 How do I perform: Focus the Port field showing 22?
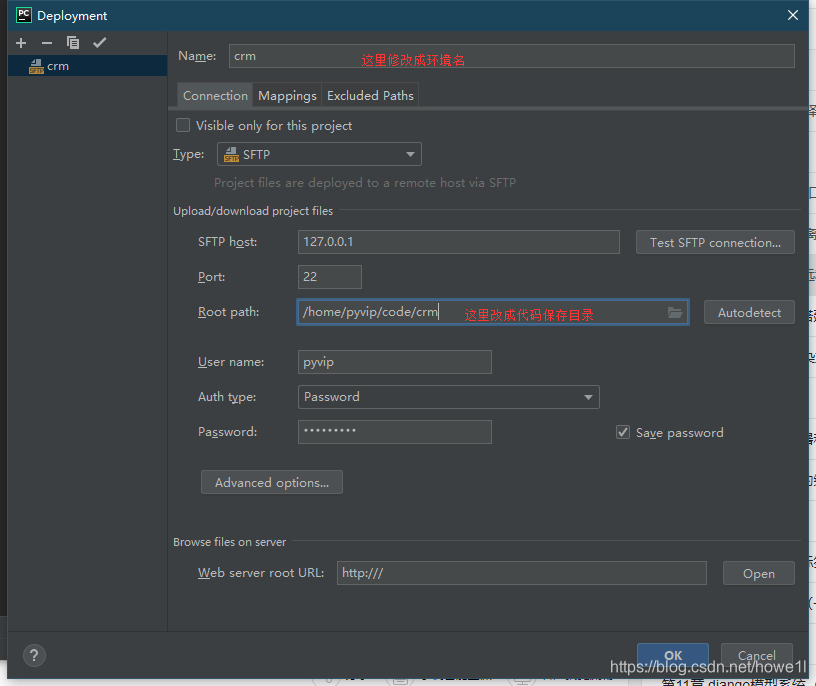click(x=329, y=277)
